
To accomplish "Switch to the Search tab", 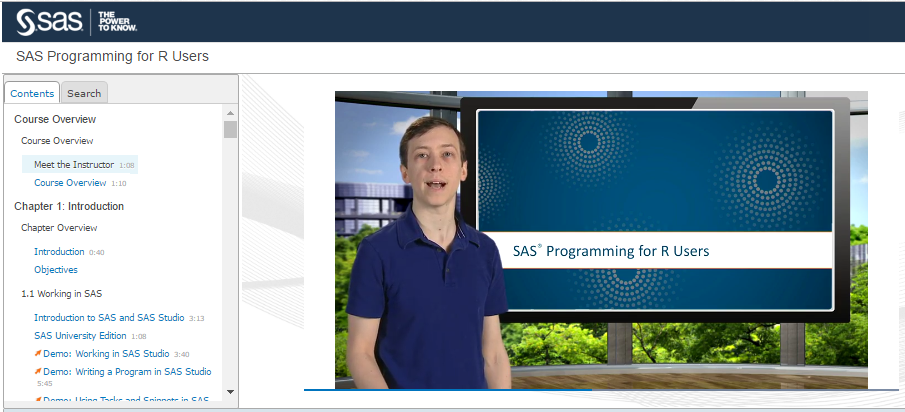I will pyautogui.click(x=84, y=93).
